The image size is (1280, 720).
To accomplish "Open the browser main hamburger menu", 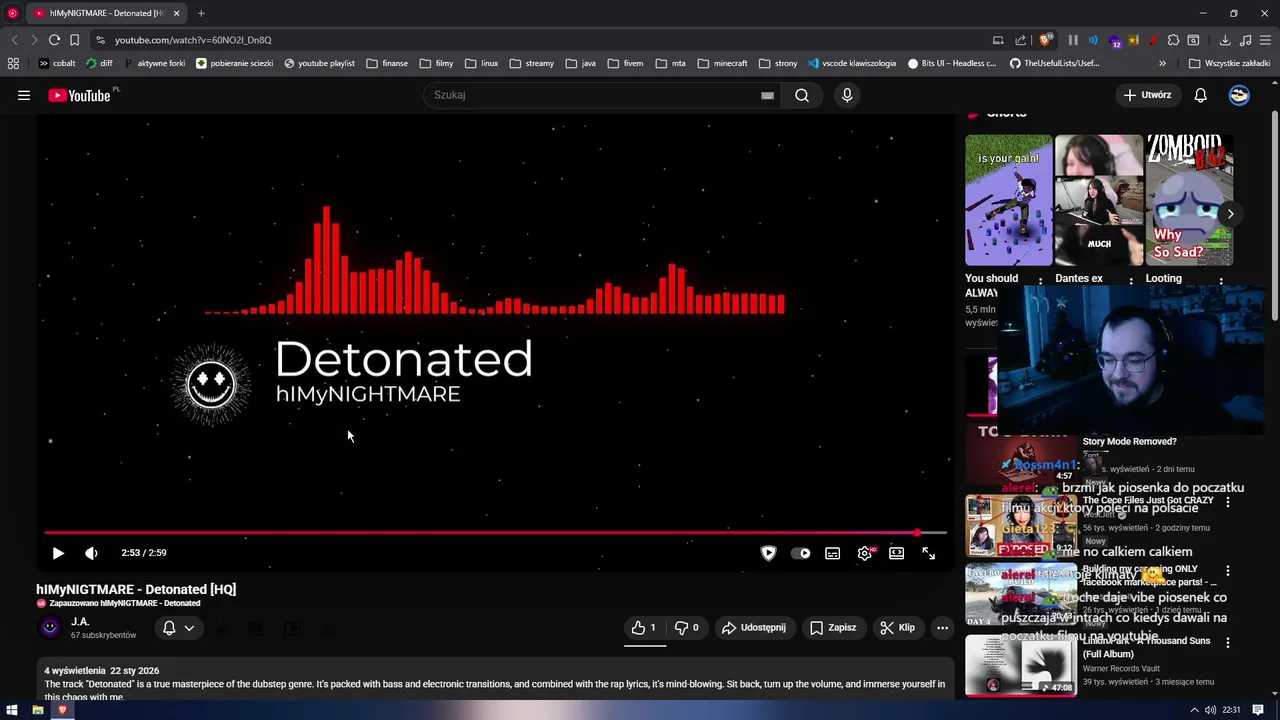I will [x=1265, y=40].
